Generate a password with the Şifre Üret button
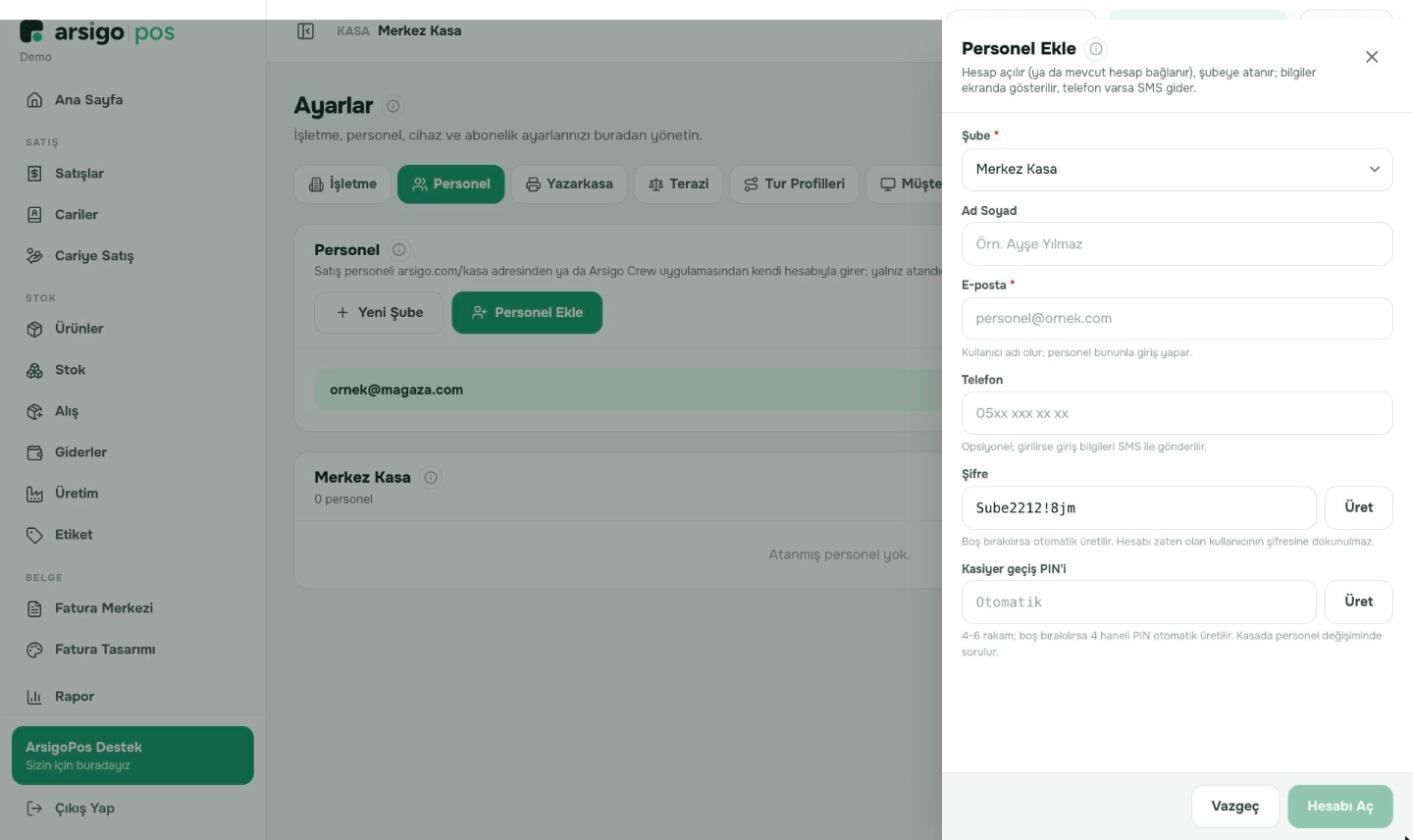 coord(1359,508)
